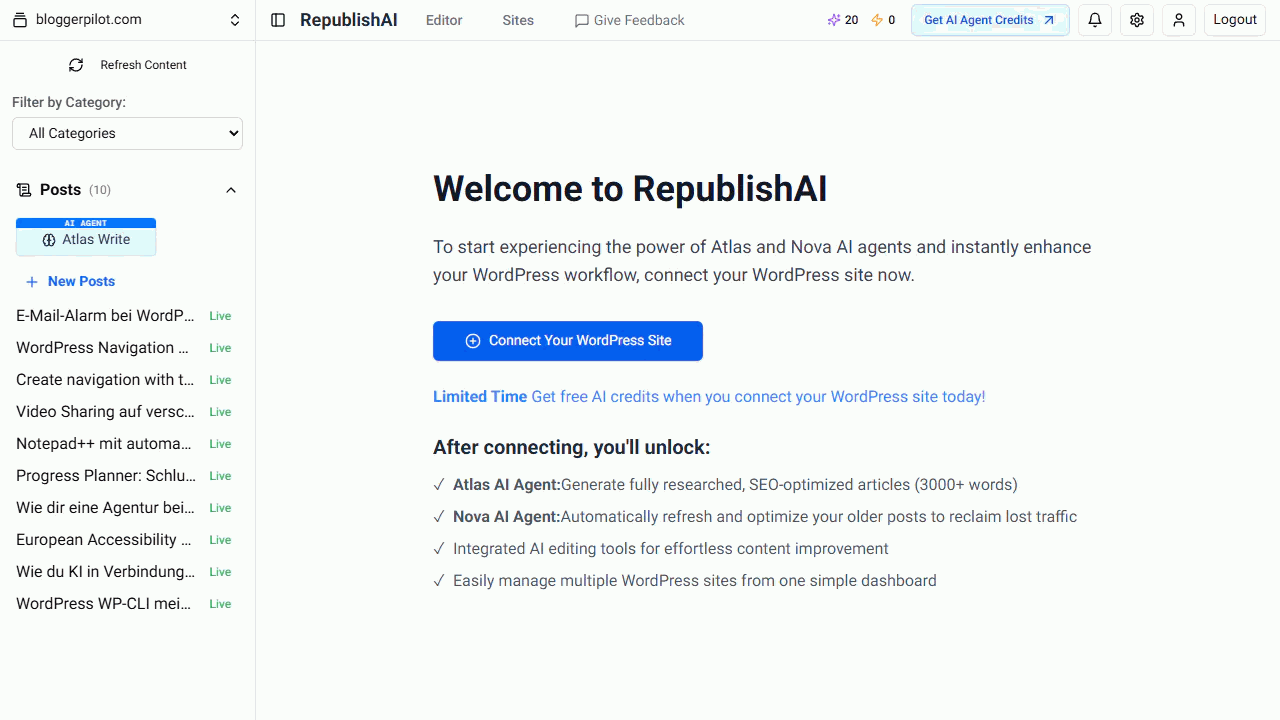Image resolution: width=1280 pixels, height=720 pixels.
Task: Click Connect Your WordPress Site button
Action: [568, 341]
